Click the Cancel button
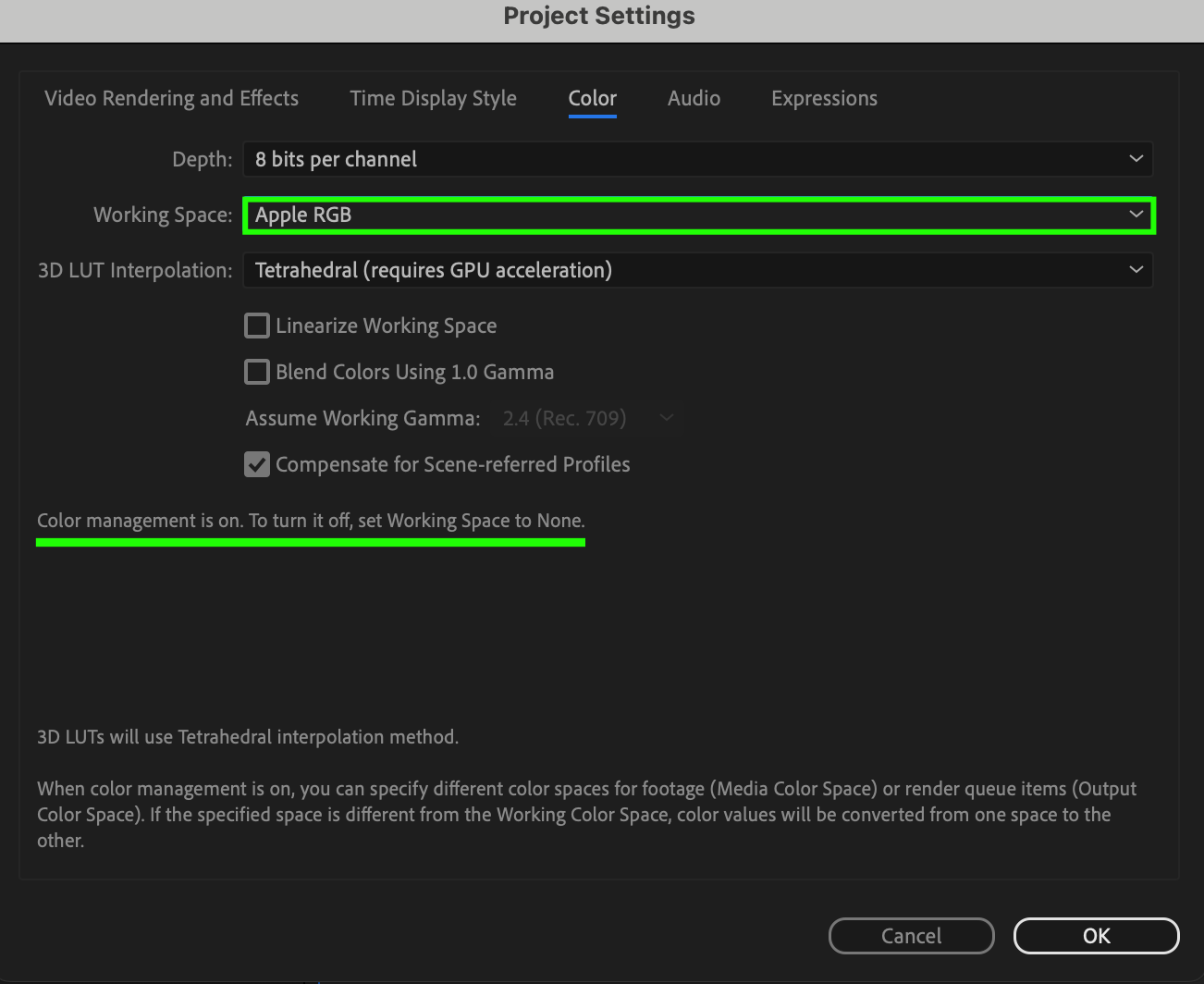The height and width of the screenshot is (984, 1204). [x=911, y=936]
